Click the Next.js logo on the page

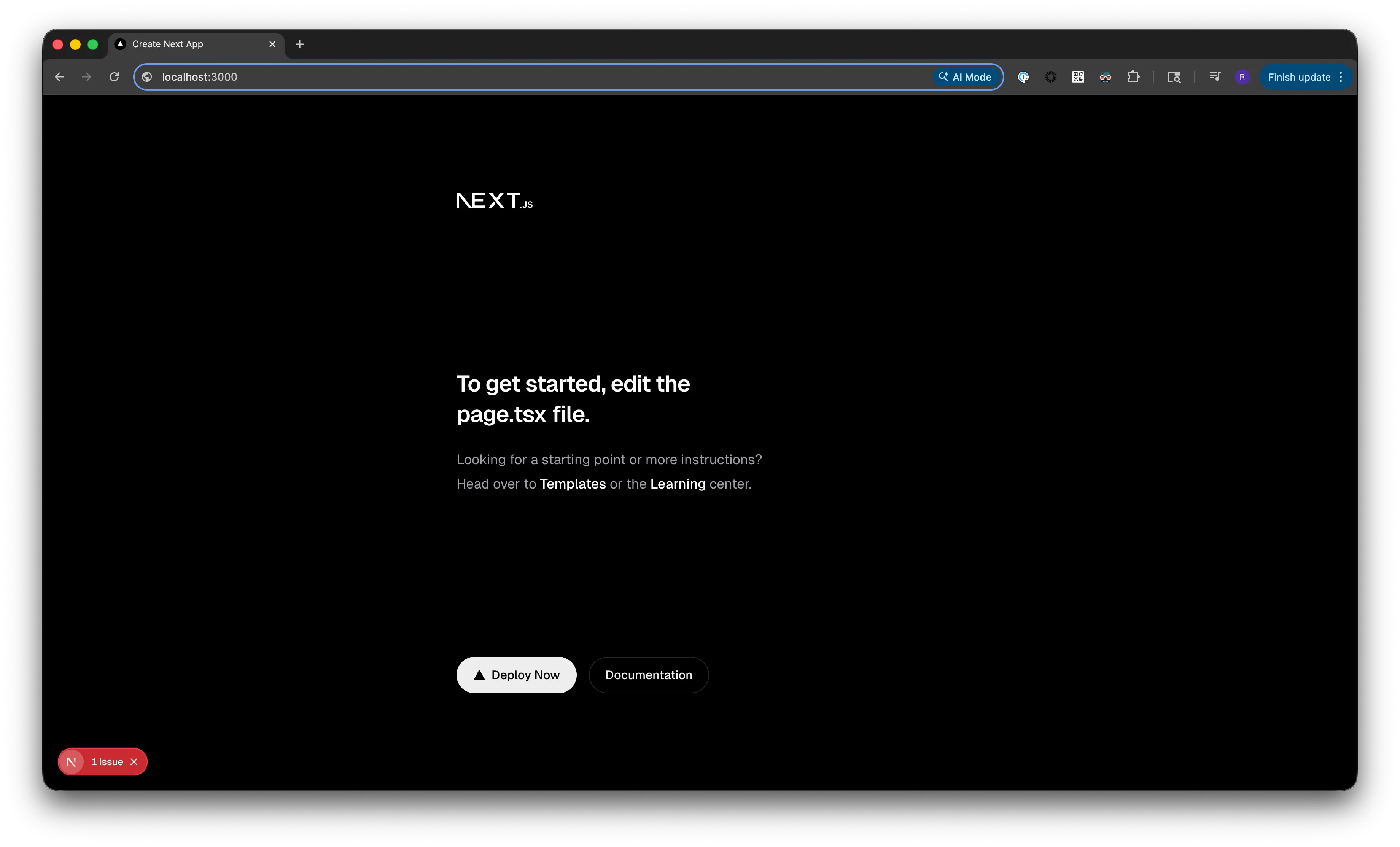pyautogui.click(x=494, y=201)
